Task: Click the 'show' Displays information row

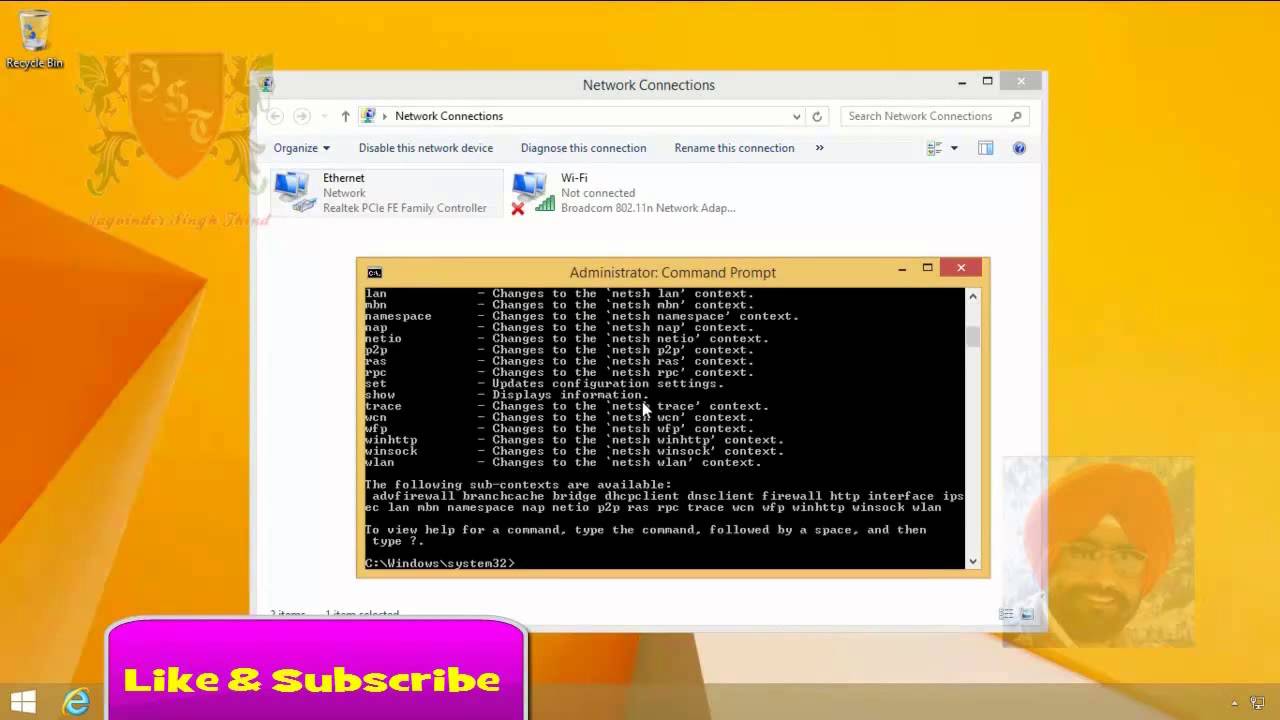Action: pos(507,395)
